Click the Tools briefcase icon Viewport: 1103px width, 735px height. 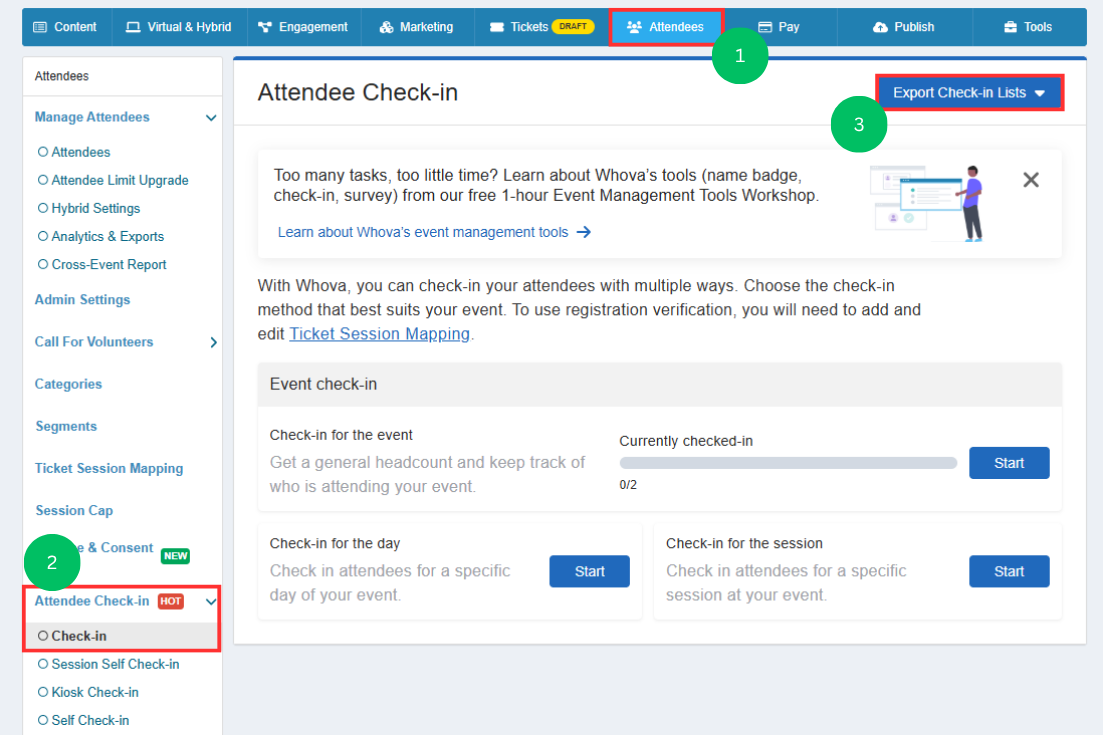point(1010,27)
